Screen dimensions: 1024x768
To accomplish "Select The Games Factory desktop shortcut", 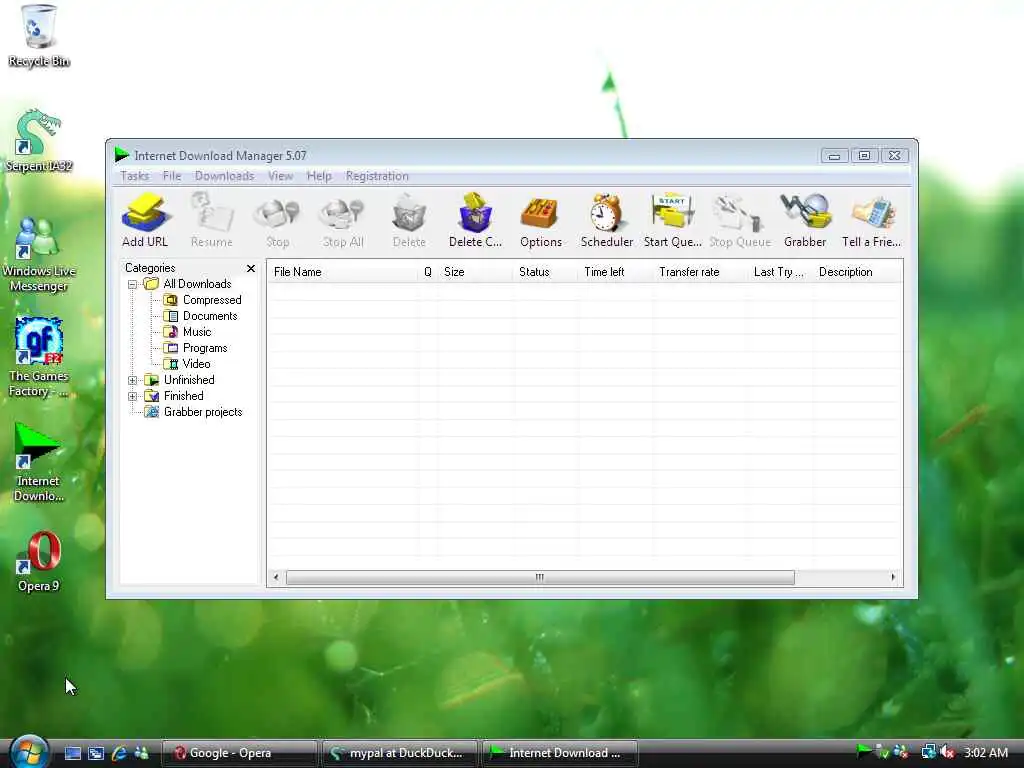I will (x=39, y=357).
